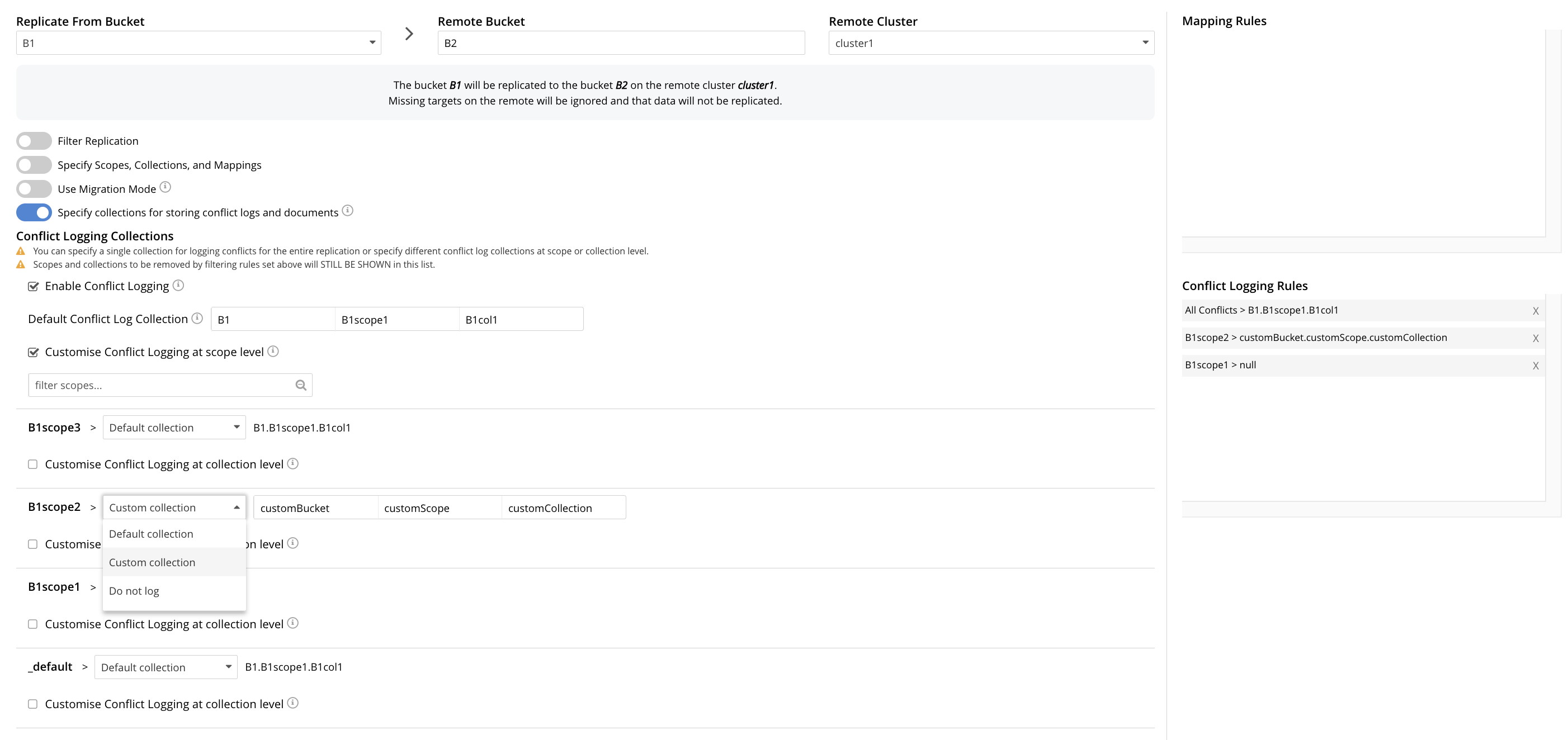Remove the All Conflicts logging rule
Image resolution: width=1568 pixels, height=740 pixels.
coord(1535,311)
